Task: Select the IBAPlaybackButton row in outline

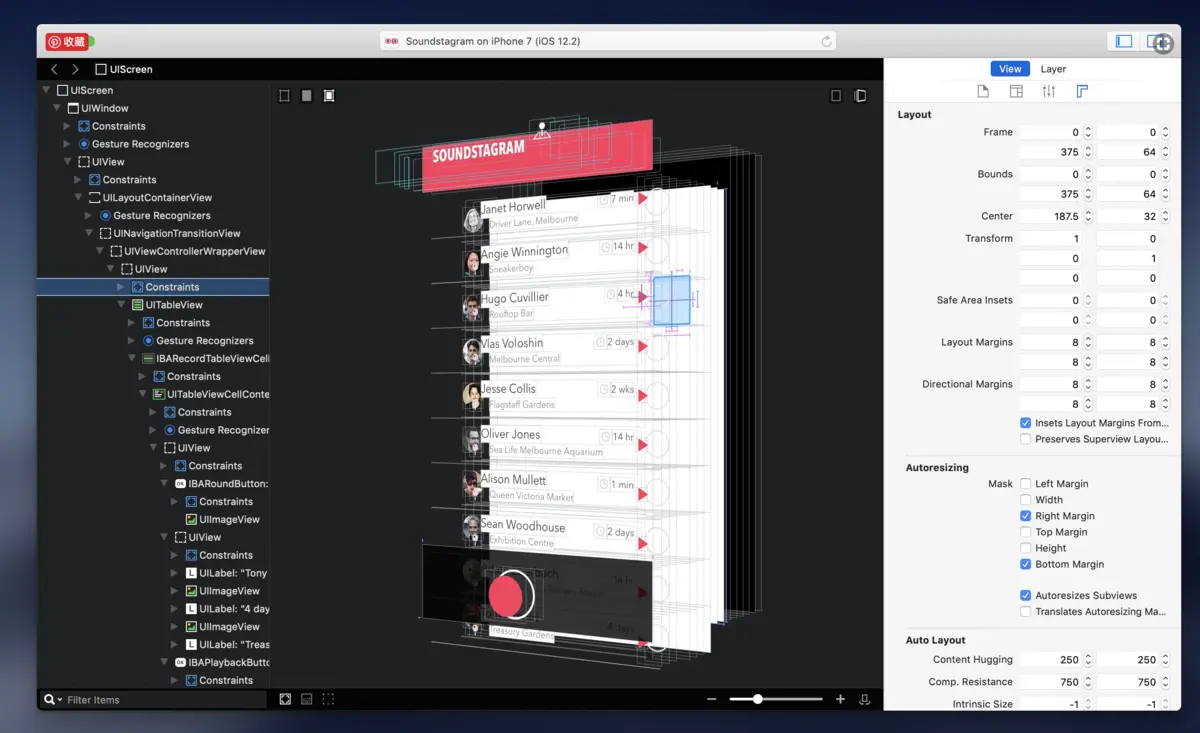Action: pos(153,662)
